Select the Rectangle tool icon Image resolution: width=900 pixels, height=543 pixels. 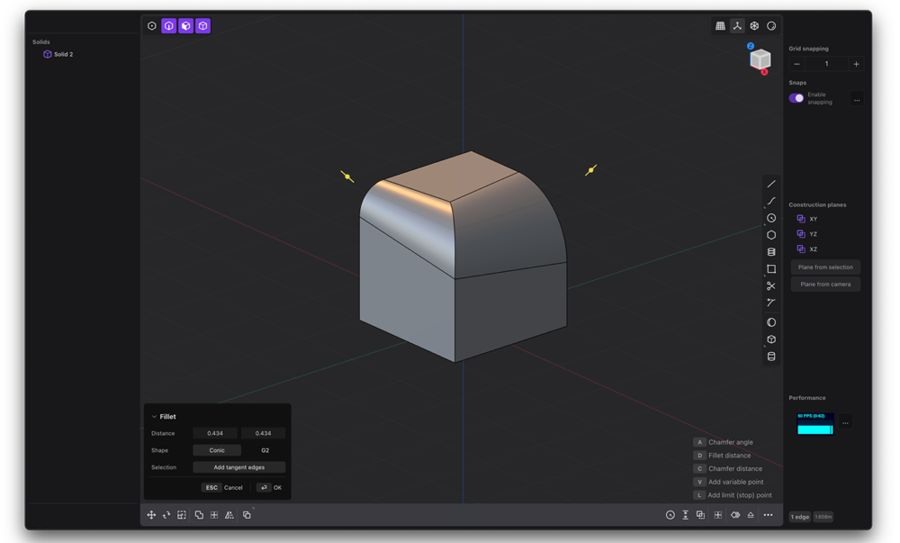click(x=771, y=269)
